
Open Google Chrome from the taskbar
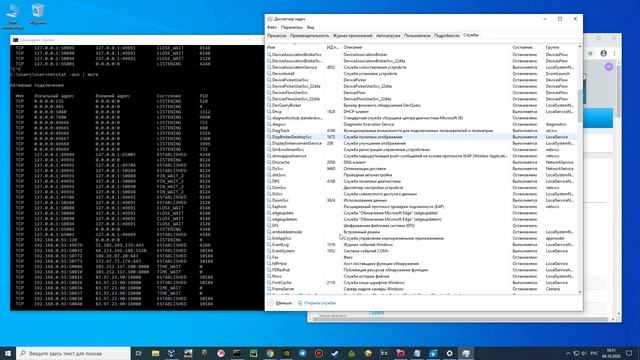pos(270,353)
